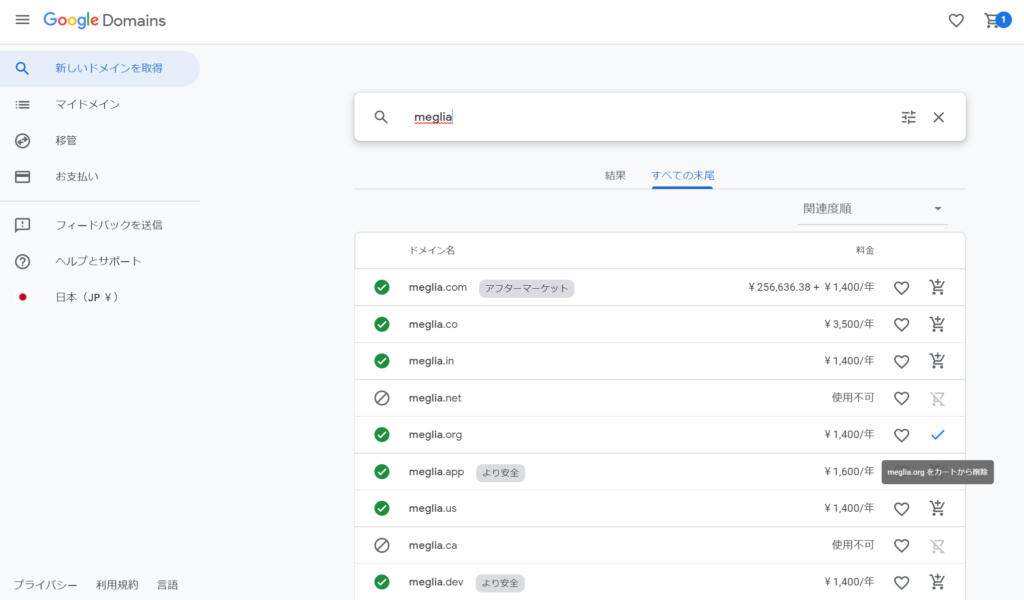This screenshot has width=1024, height=600.
Task: Open the 言語 link
Action: [167, 585]
